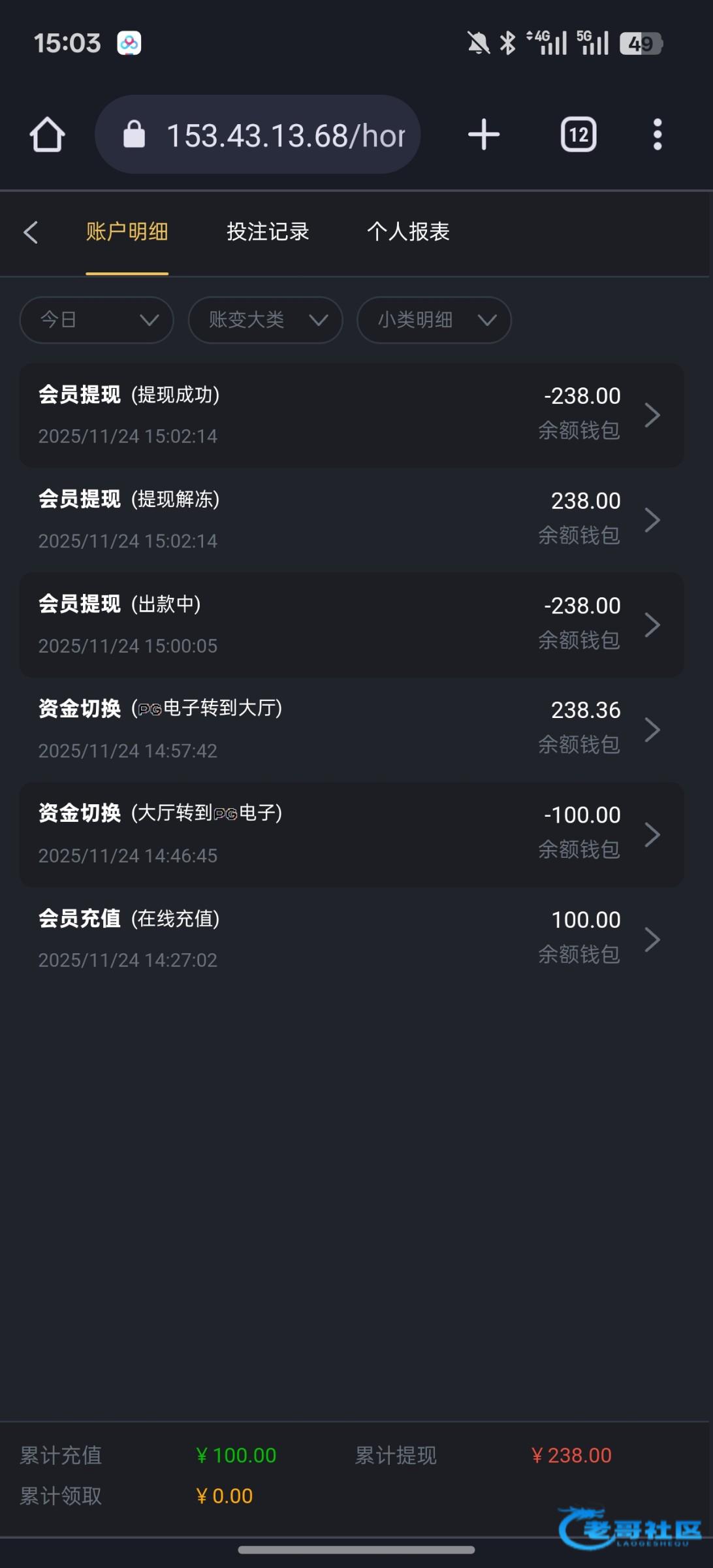Image resolution: width=713 pixels, height=1568 pixels.
Task: Open the 提现解冻 238.00 transaction
Action: pyautogui.click(x=351, y=520)
